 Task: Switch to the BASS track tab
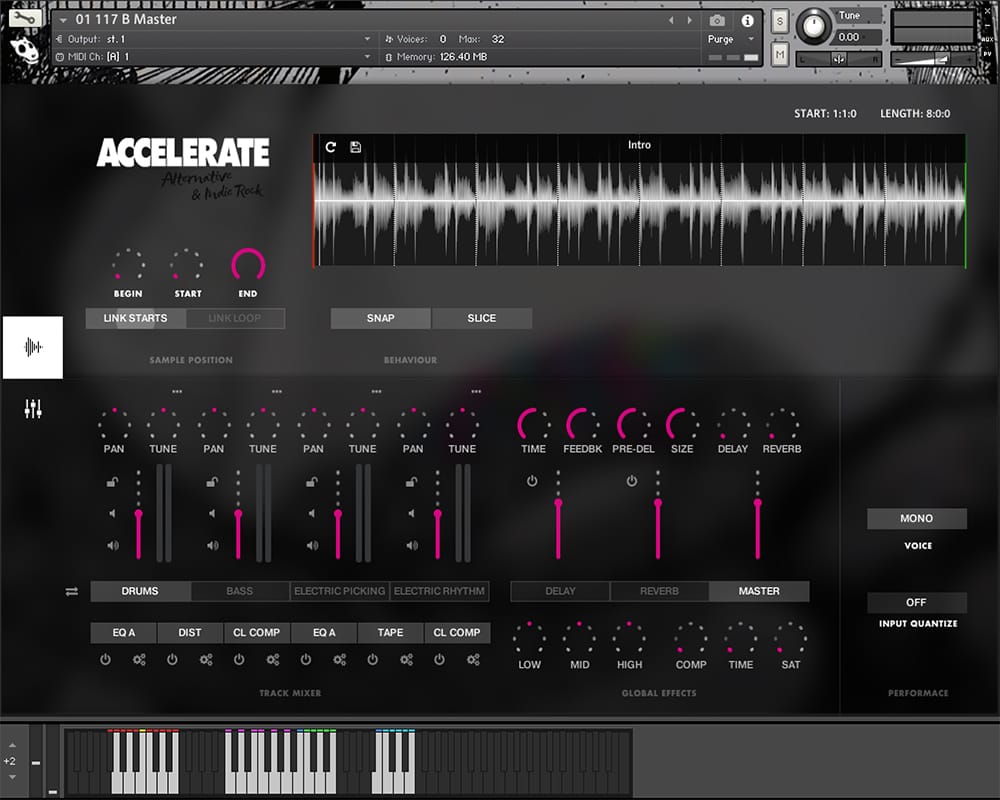[x=240, y=591]
